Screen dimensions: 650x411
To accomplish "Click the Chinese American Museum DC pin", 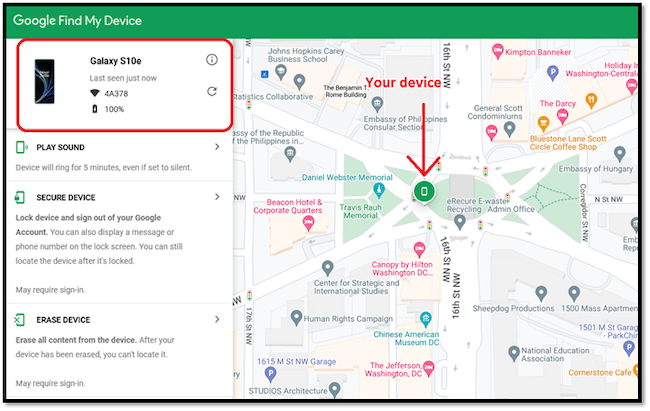I will click(425, 319).
